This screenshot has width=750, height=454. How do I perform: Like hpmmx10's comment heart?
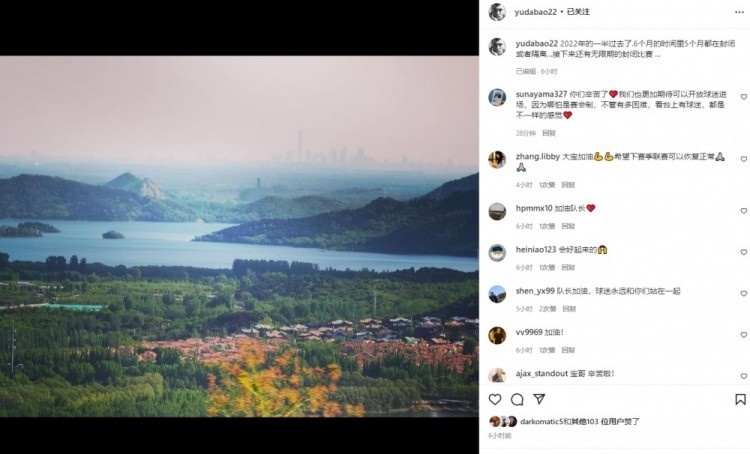tap(744, 210)
